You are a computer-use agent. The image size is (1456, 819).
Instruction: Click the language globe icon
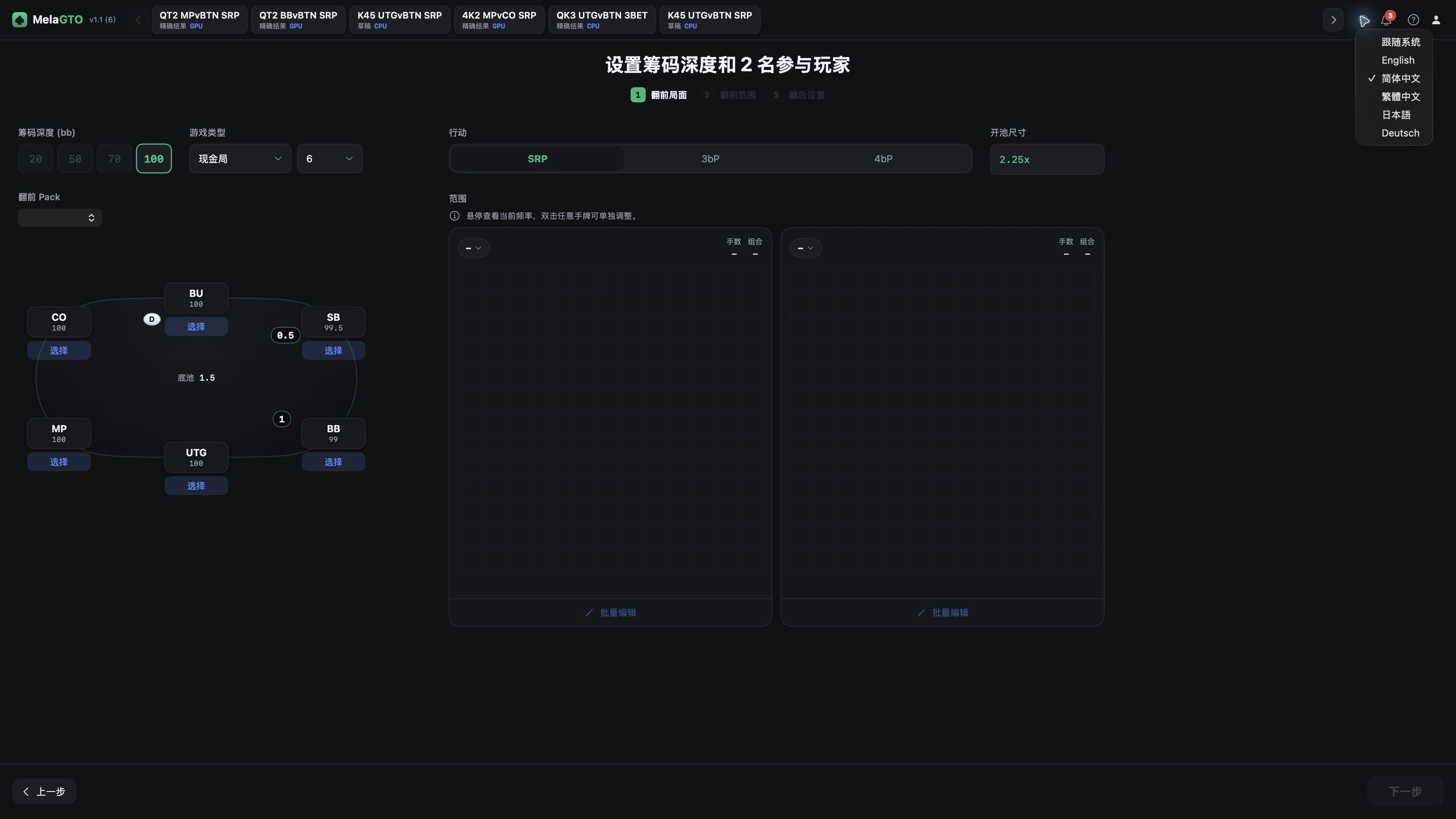click(x=1364, y=20)
